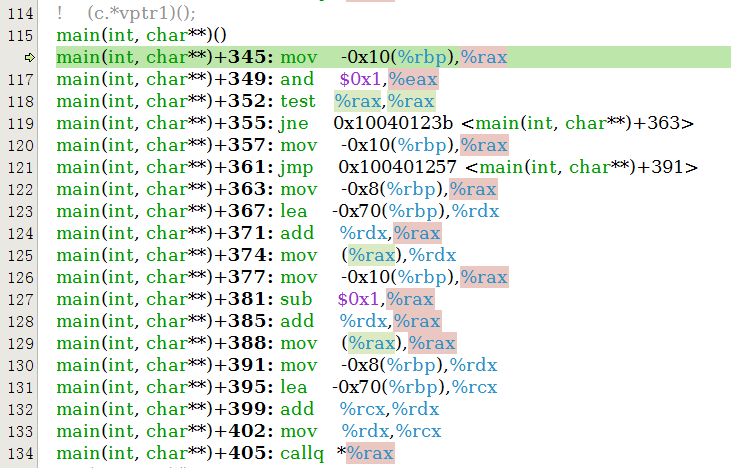Select the callq *%rax instruction at main+405
The width and height of the screenshot is (731, 468).
301,453
